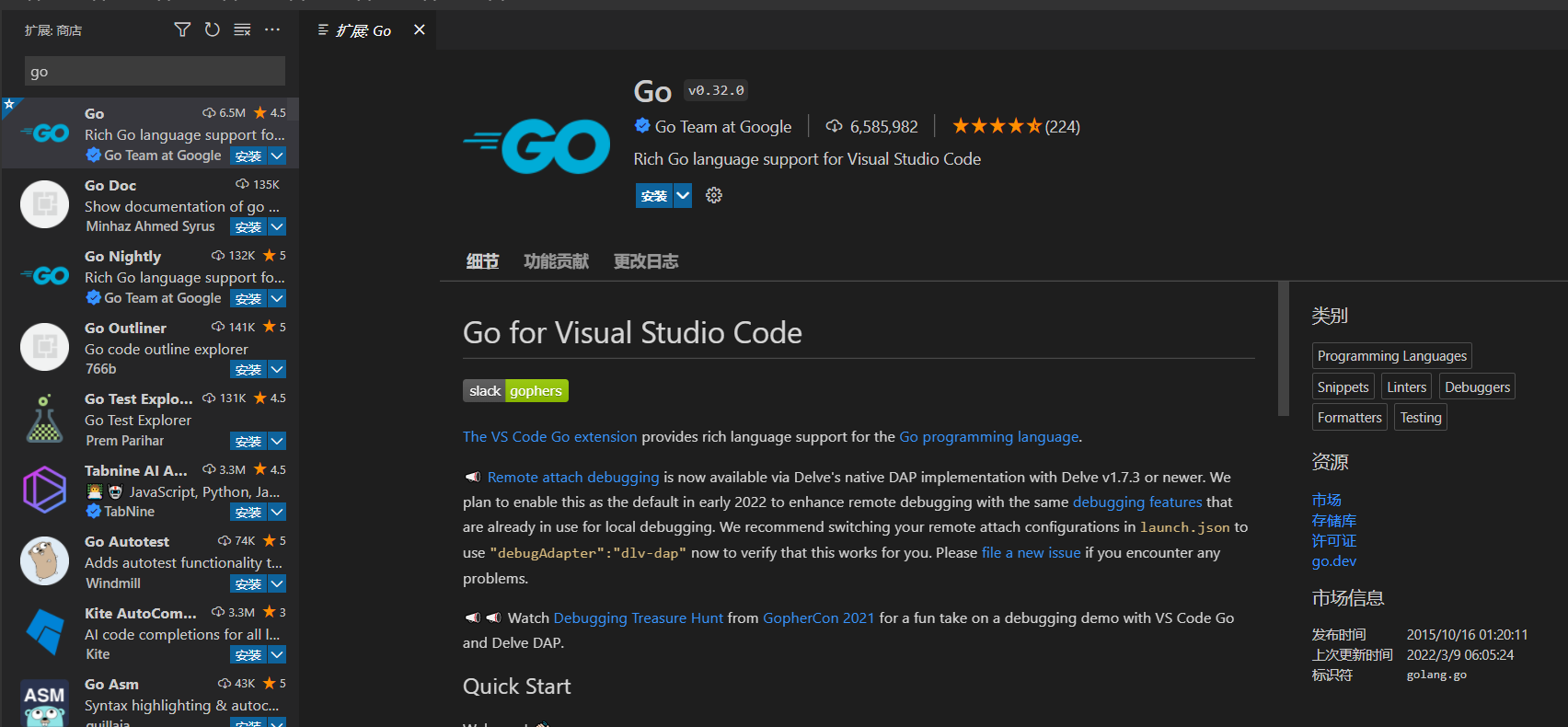This screenshot has width=1568, height=727.
Task: Click the gear icon beside the install button
Action: pyautogui.click(x=714, y=195)
